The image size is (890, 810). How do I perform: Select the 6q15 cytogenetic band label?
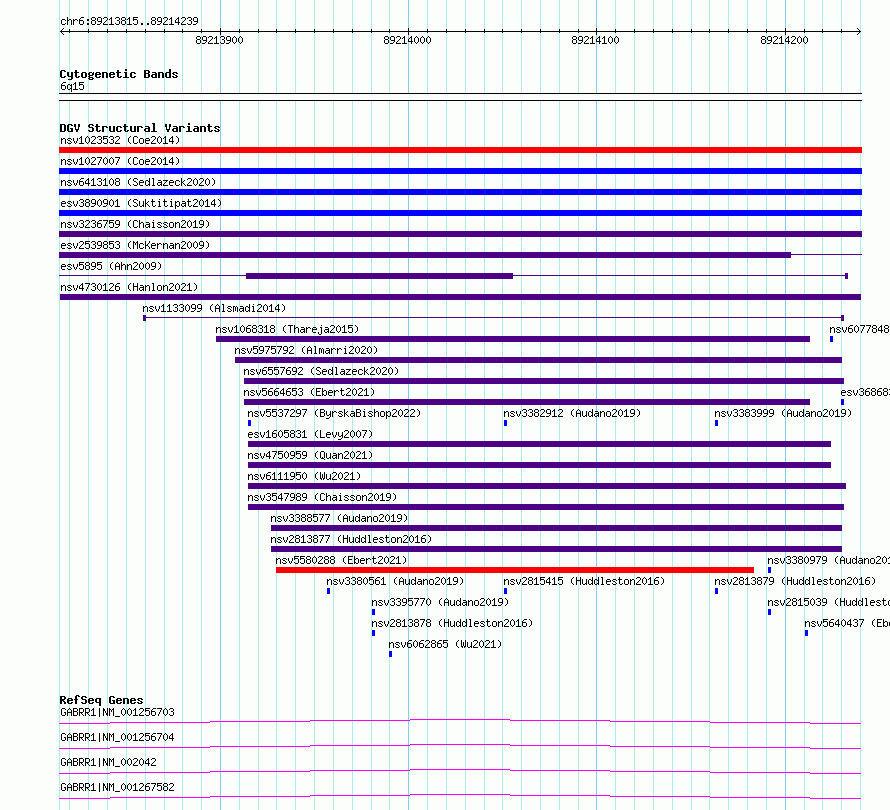pos(72,86)
